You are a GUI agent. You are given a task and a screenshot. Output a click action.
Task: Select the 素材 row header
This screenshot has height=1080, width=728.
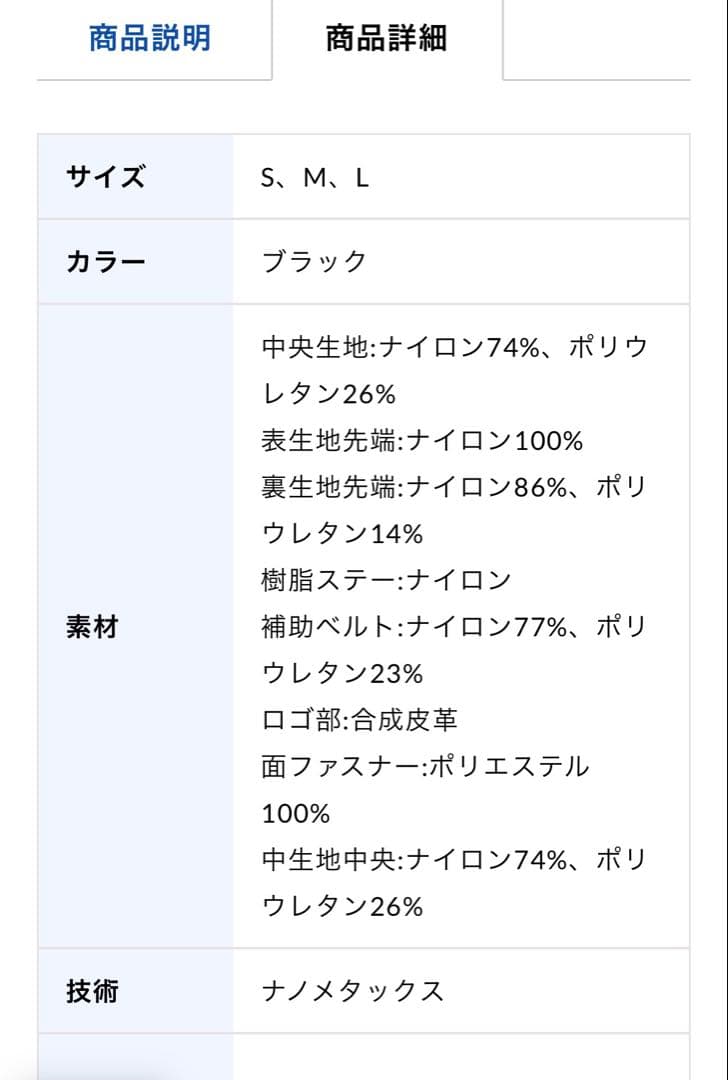click(x=90, y=628)
